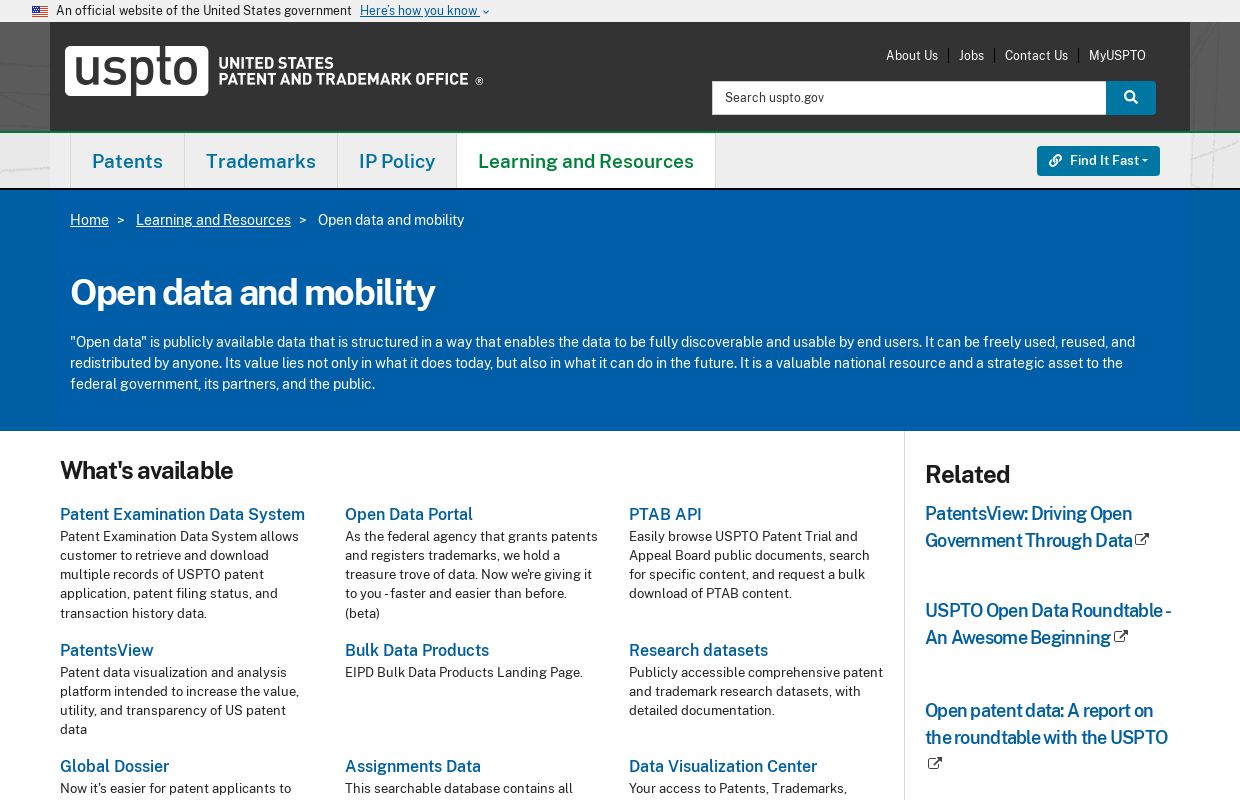Focus the Search uspto.gov field
The image size is (1240, 800).
[909, 98]
